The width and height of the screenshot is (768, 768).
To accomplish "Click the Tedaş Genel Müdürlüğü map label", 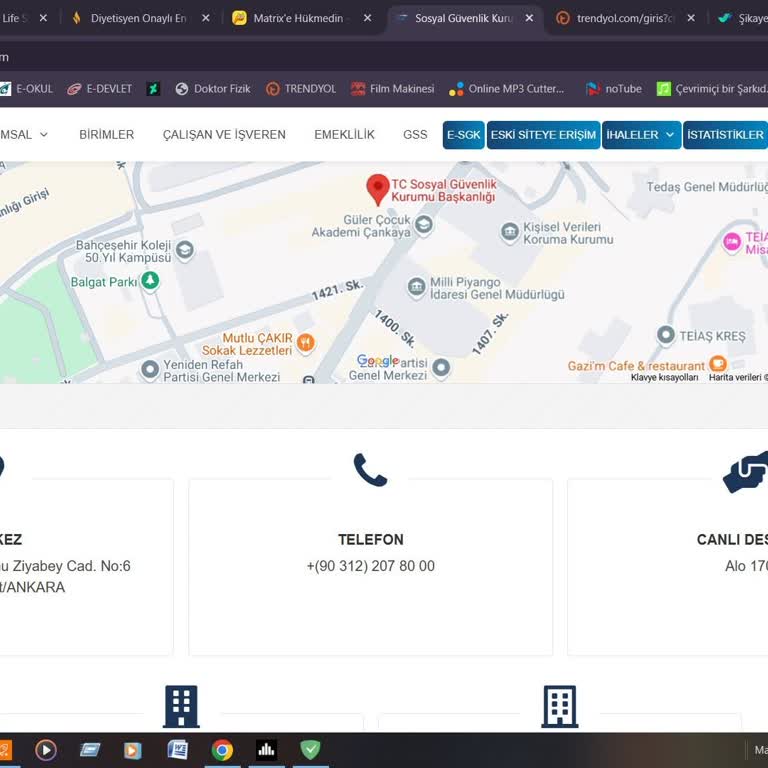I will pyautogui.click(x=707, y=187).
